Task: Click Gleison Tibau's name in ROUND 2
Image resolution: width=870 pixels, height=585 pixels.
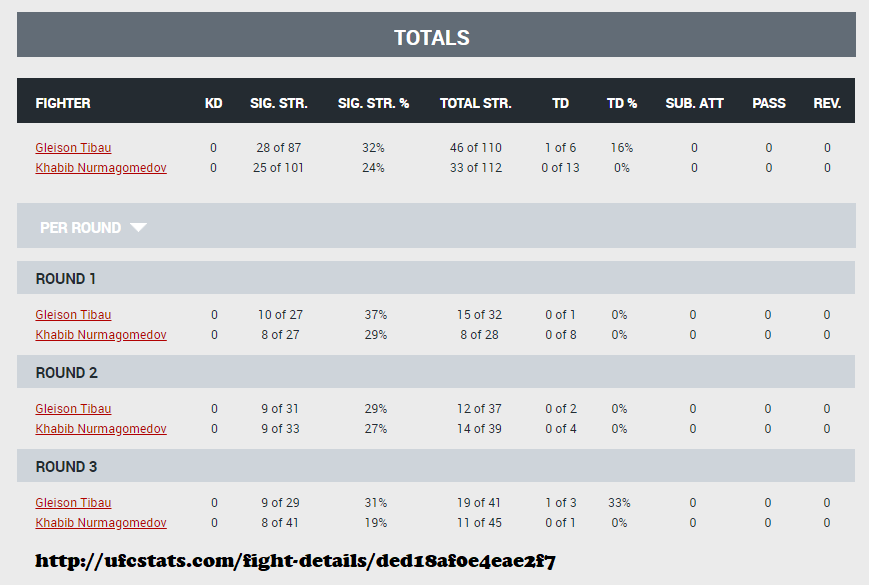Action: pos(73,408)
